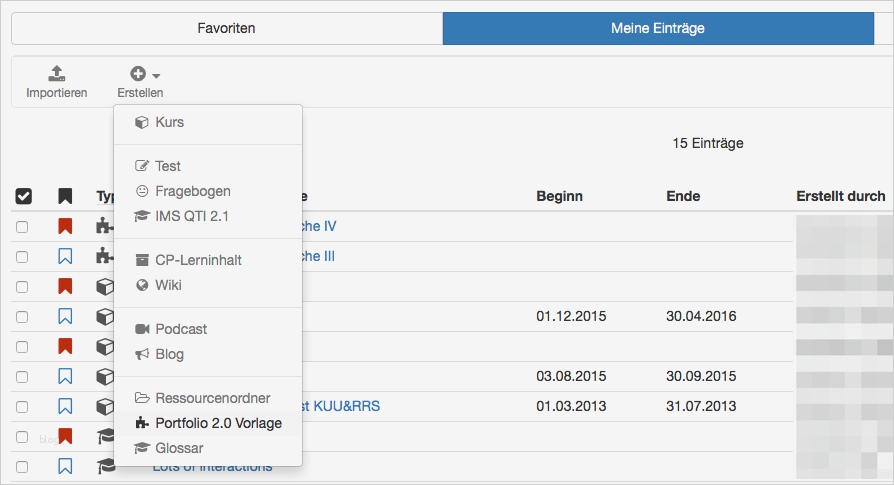The width and height of the screenshot is (894, 485).
Task: Sort by the Ende column header
Action: [683, 196]
